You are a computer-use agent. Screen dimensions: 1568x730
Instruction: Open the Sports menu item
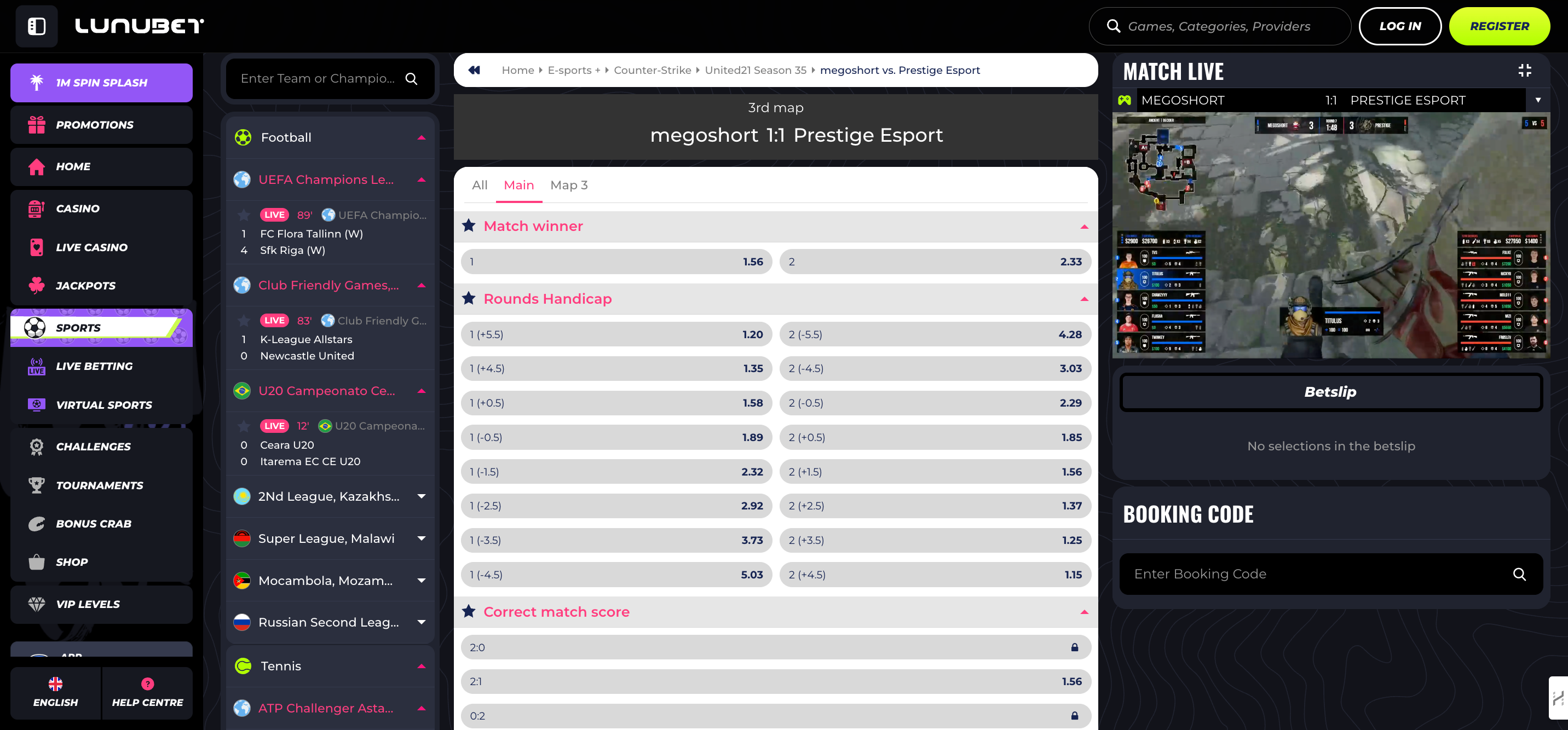pos(101,328)
